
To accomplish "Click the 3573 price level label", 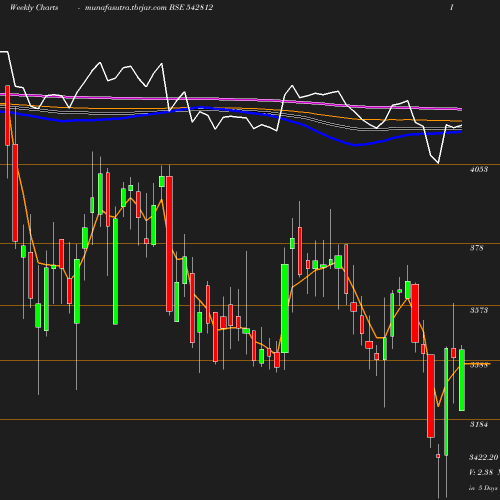I will (479, 310).
